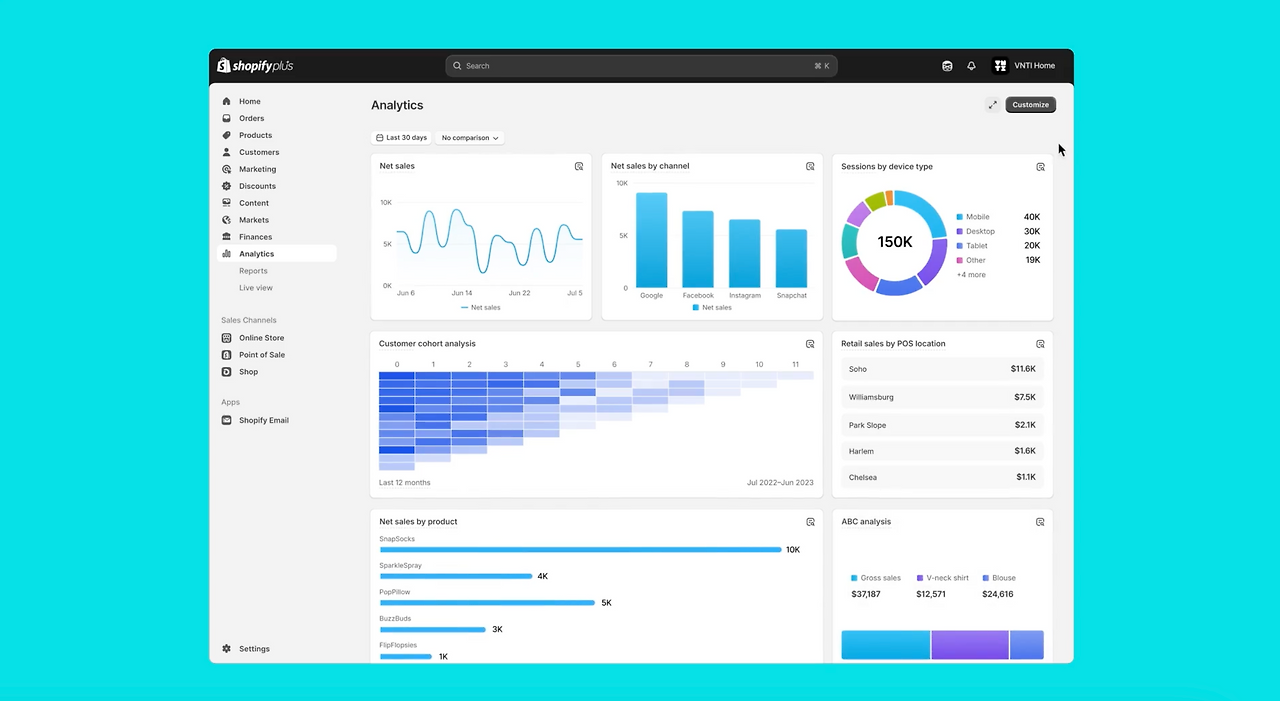Viewport: 1280px width, 701px height.
Task: Click the VNTI Home store avatar icon
Action: coord(1000,66)
